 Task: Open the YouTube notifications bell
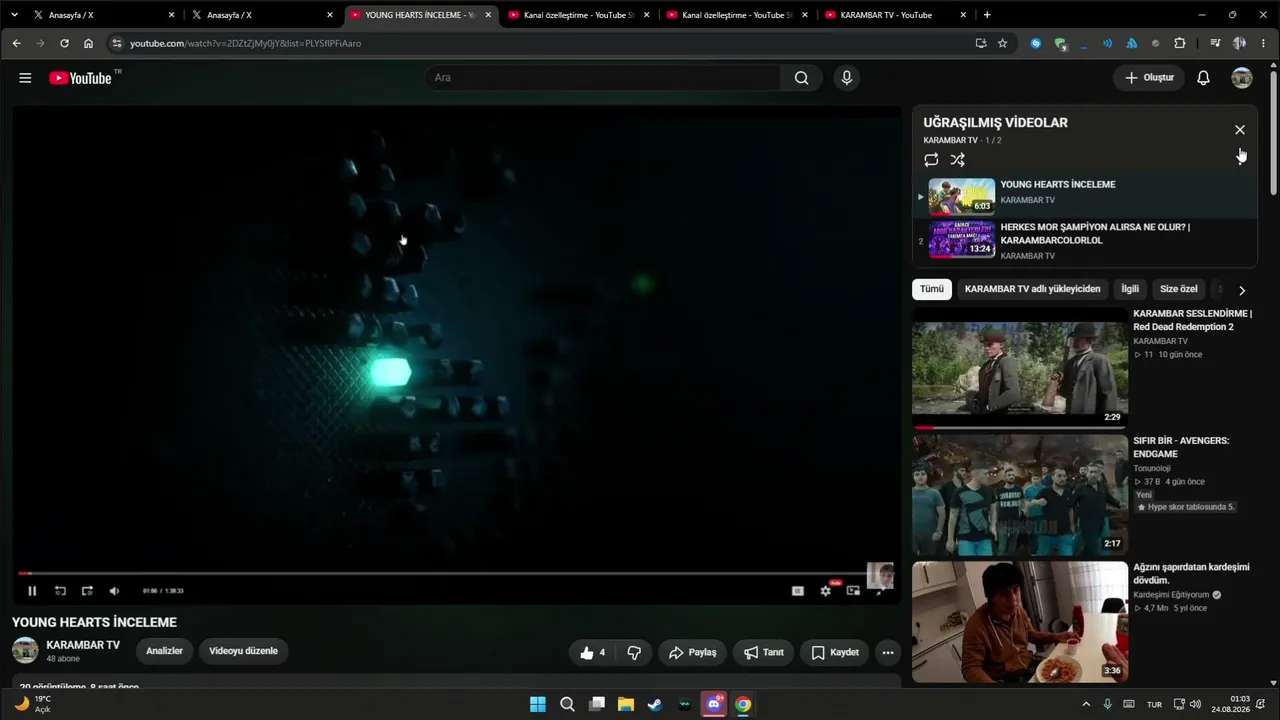[1204, 78]
